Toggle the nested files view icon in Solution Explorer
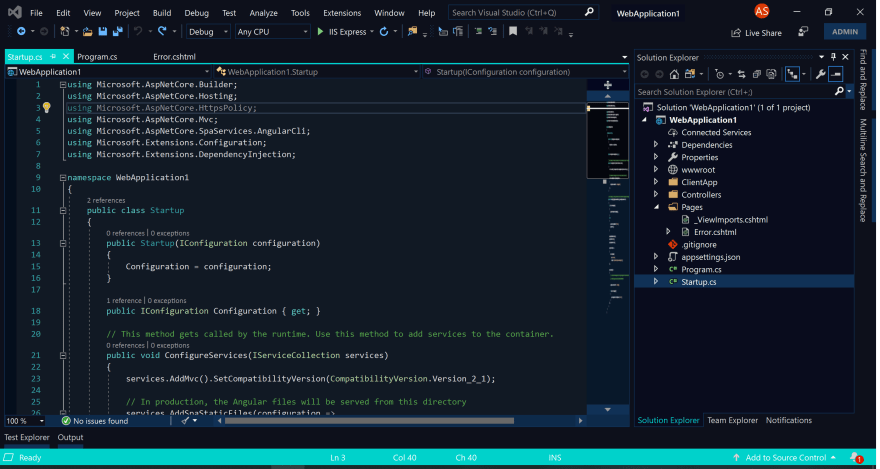The width and height of the screenshot is (880, 469). click(x=792, y=74)
